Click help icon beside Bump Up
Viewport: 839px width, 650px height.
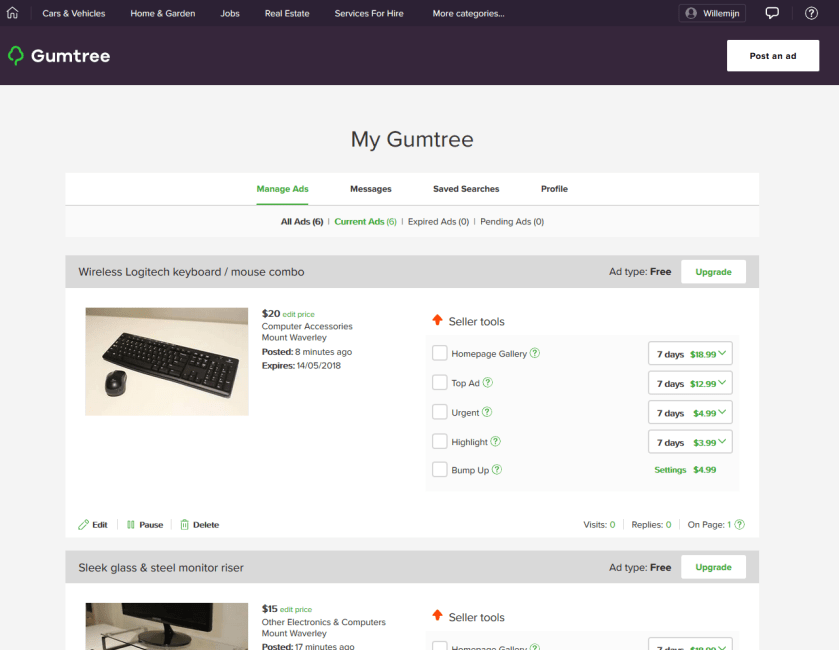click(497, 470)
